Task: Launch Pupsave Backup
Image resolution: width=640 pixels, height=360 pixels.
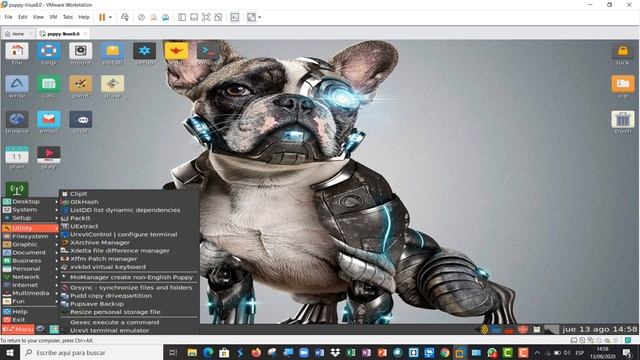Action: click(129, 304)
